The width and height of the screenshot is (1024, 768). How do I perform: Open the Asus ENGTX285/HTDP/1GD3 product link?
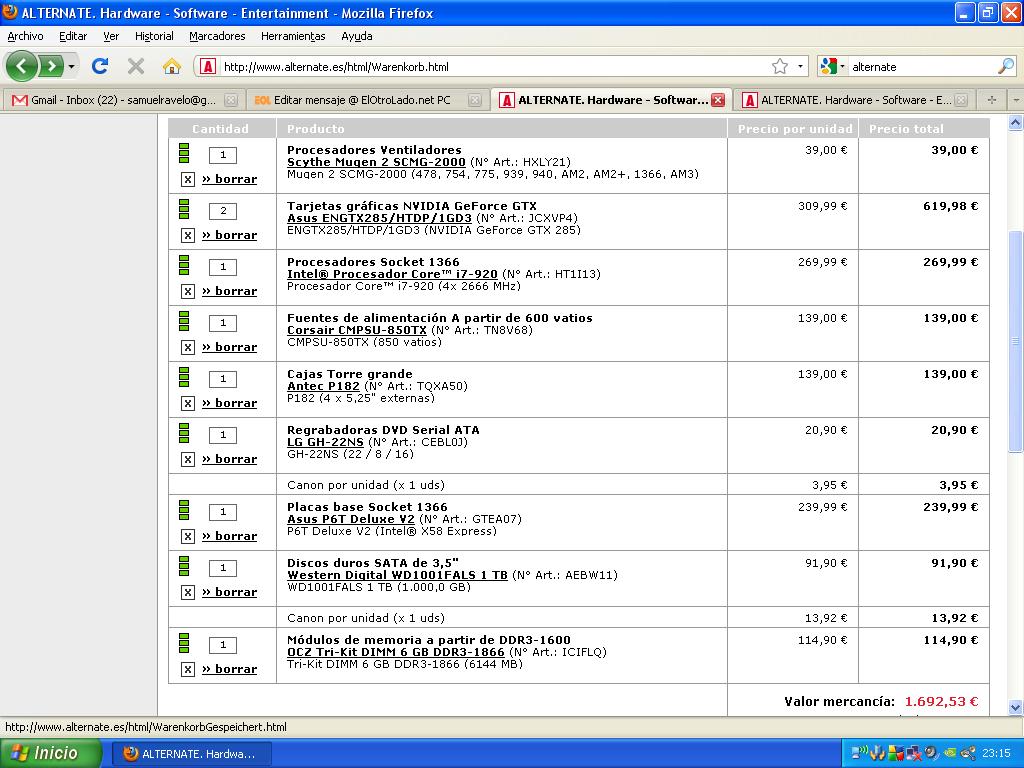point(379,218)
